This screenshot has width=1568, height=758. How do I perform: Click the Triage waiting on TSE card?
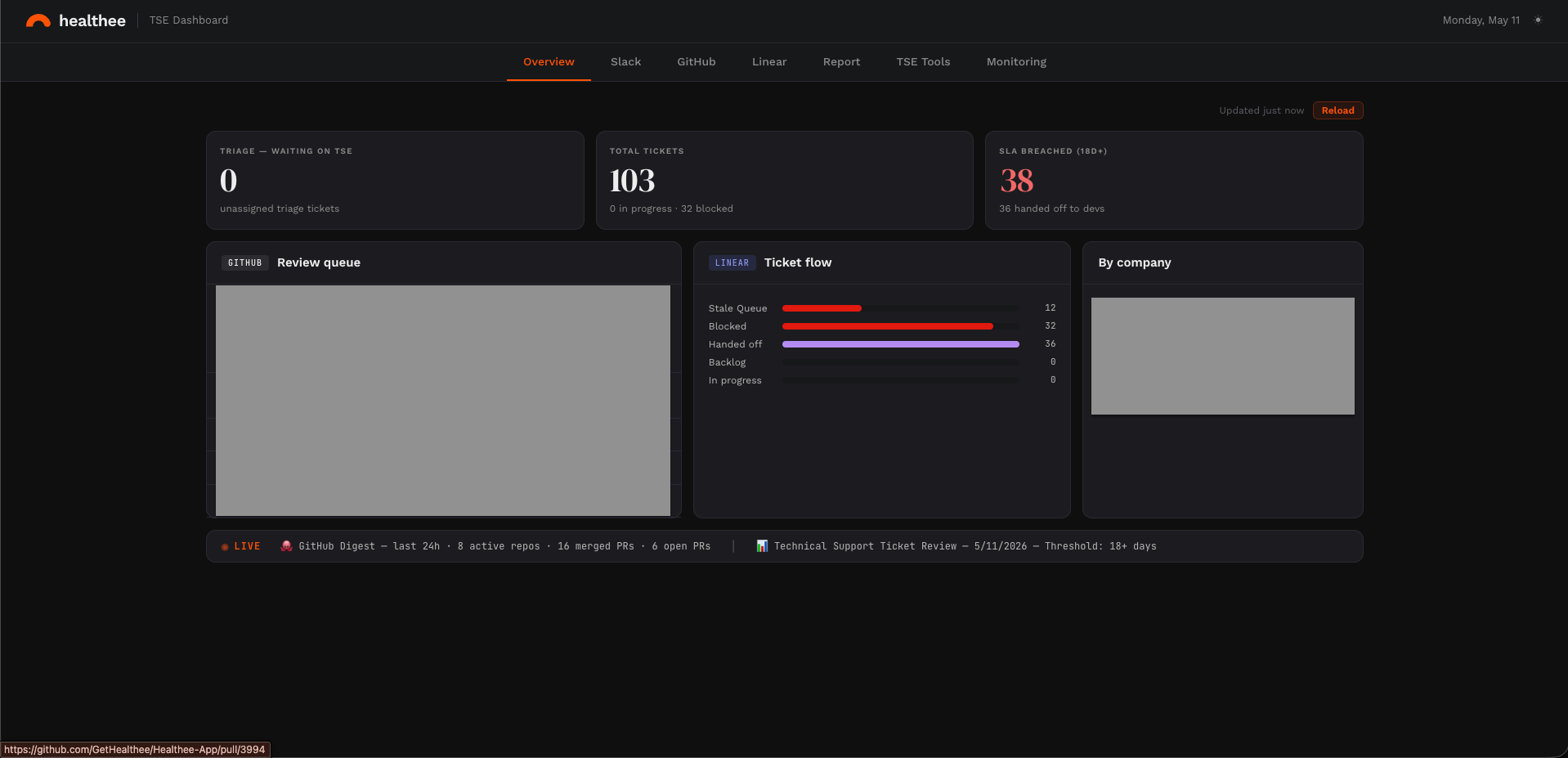click(395, 180)
